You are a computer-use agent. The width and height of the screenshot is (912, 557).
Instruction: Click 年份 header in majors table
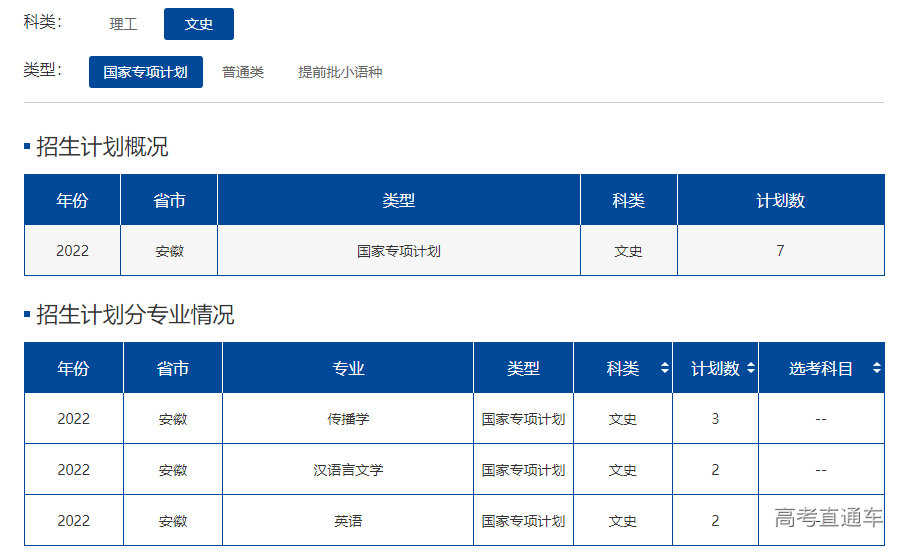tap(73, 369)
